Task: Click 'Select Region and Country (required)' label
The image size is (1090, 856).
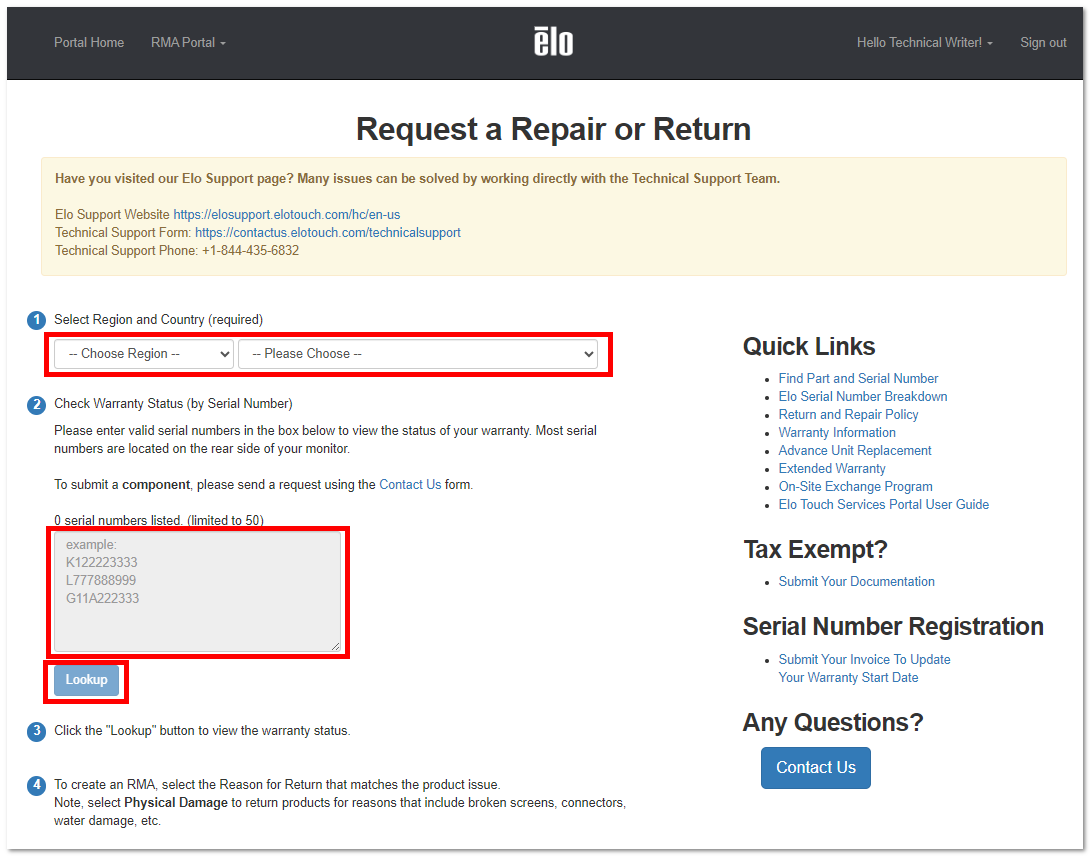Action: click(158, 320)
